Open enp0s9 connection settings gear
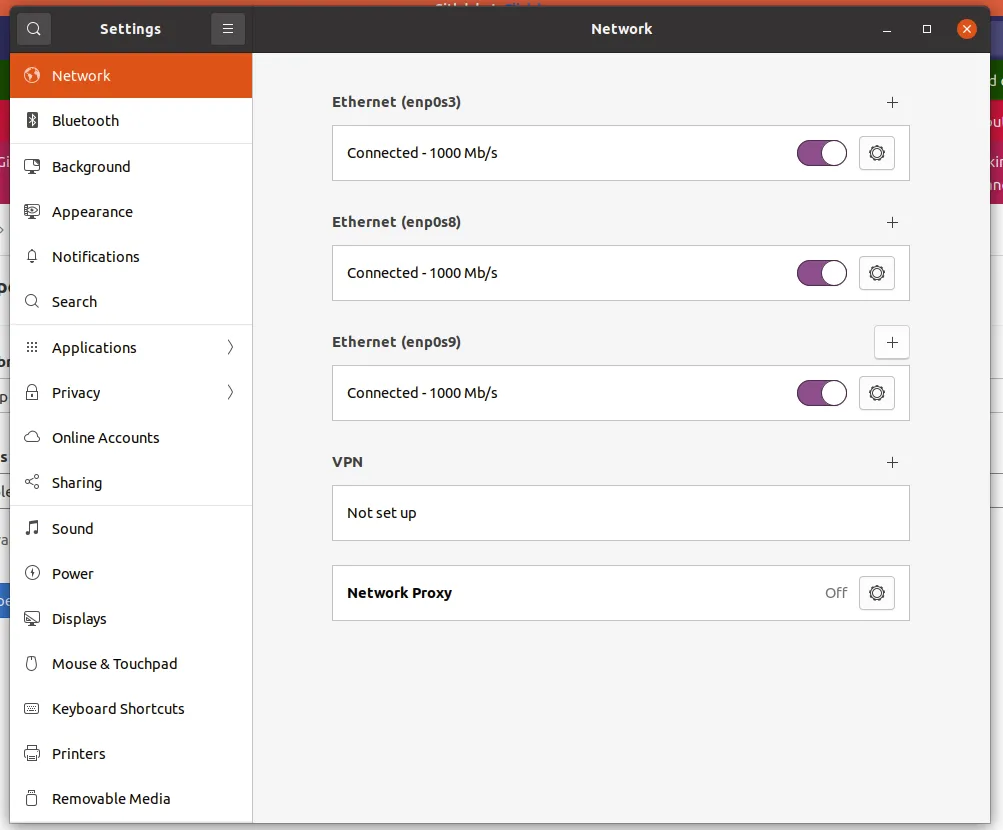This screenshot has width=1003, height=830. coord(877,393)
